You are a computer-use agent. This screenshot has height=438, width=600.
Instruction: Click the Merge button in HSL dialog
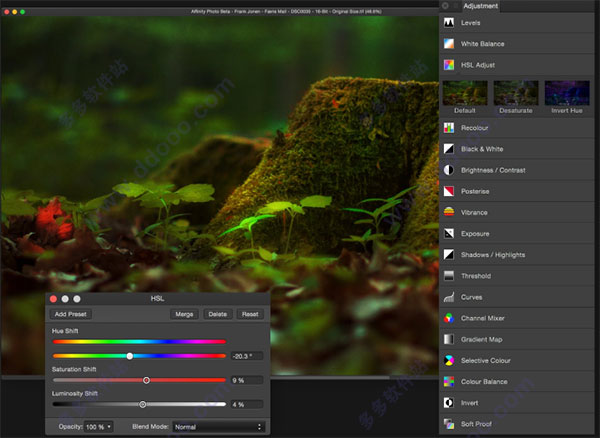tap(184, 314)
